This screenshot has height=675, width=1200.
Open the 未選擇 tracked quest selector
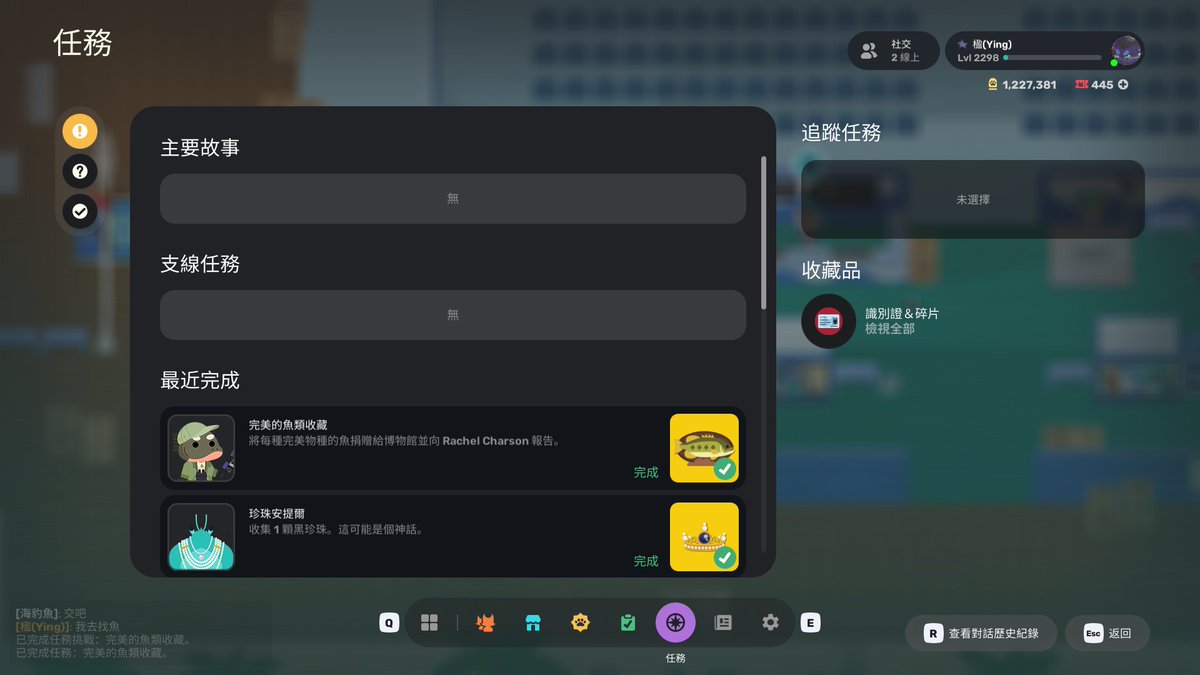tap(971, 199)
